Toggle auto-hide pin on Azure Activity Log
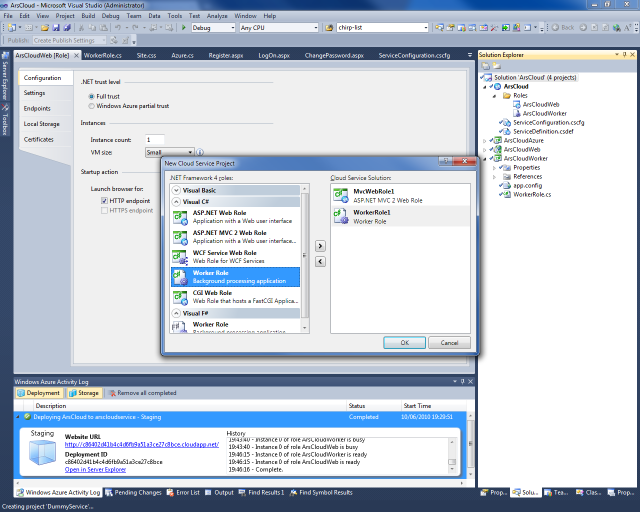 point(462,381)
